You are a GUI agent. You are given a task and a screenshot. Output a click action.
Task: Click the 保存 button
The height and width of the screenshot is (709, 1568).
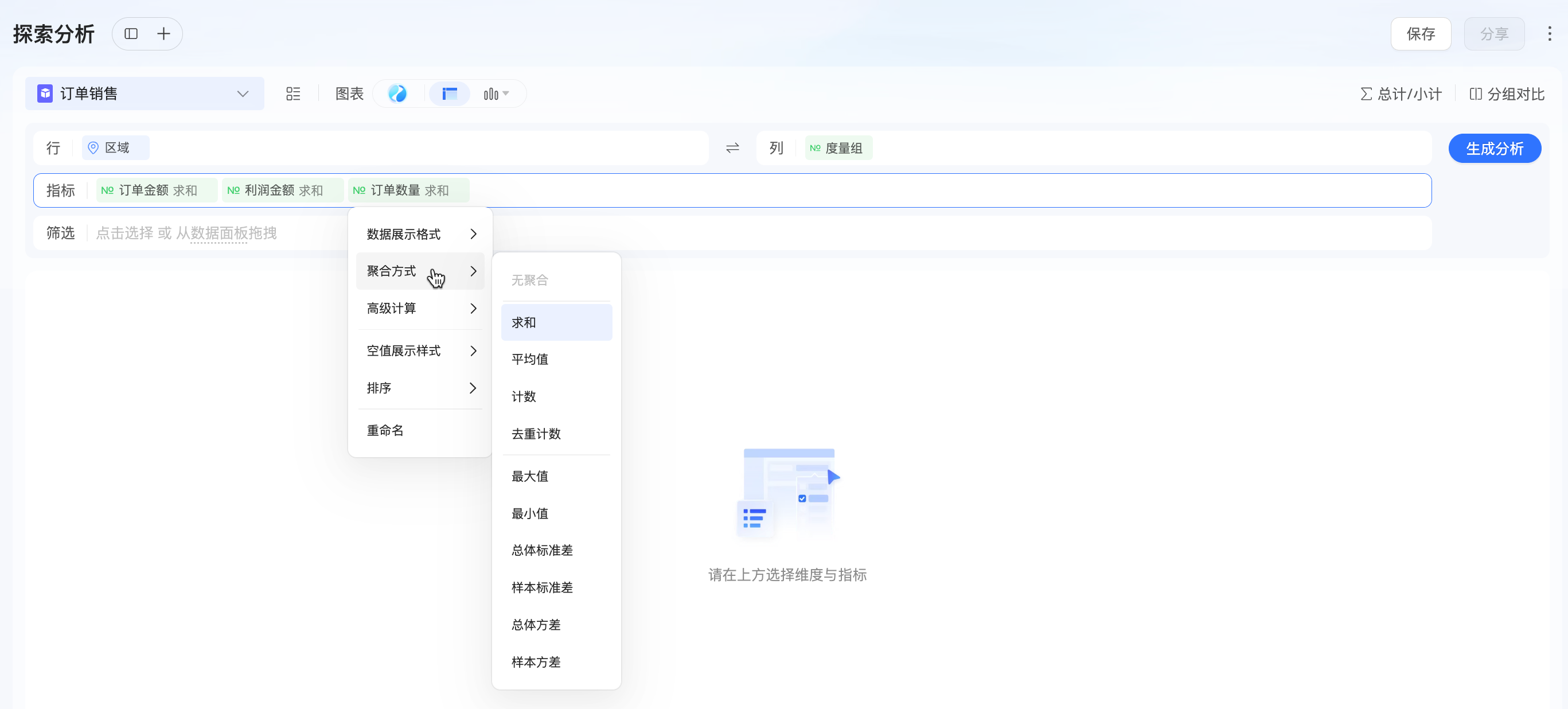point(1420,34)
